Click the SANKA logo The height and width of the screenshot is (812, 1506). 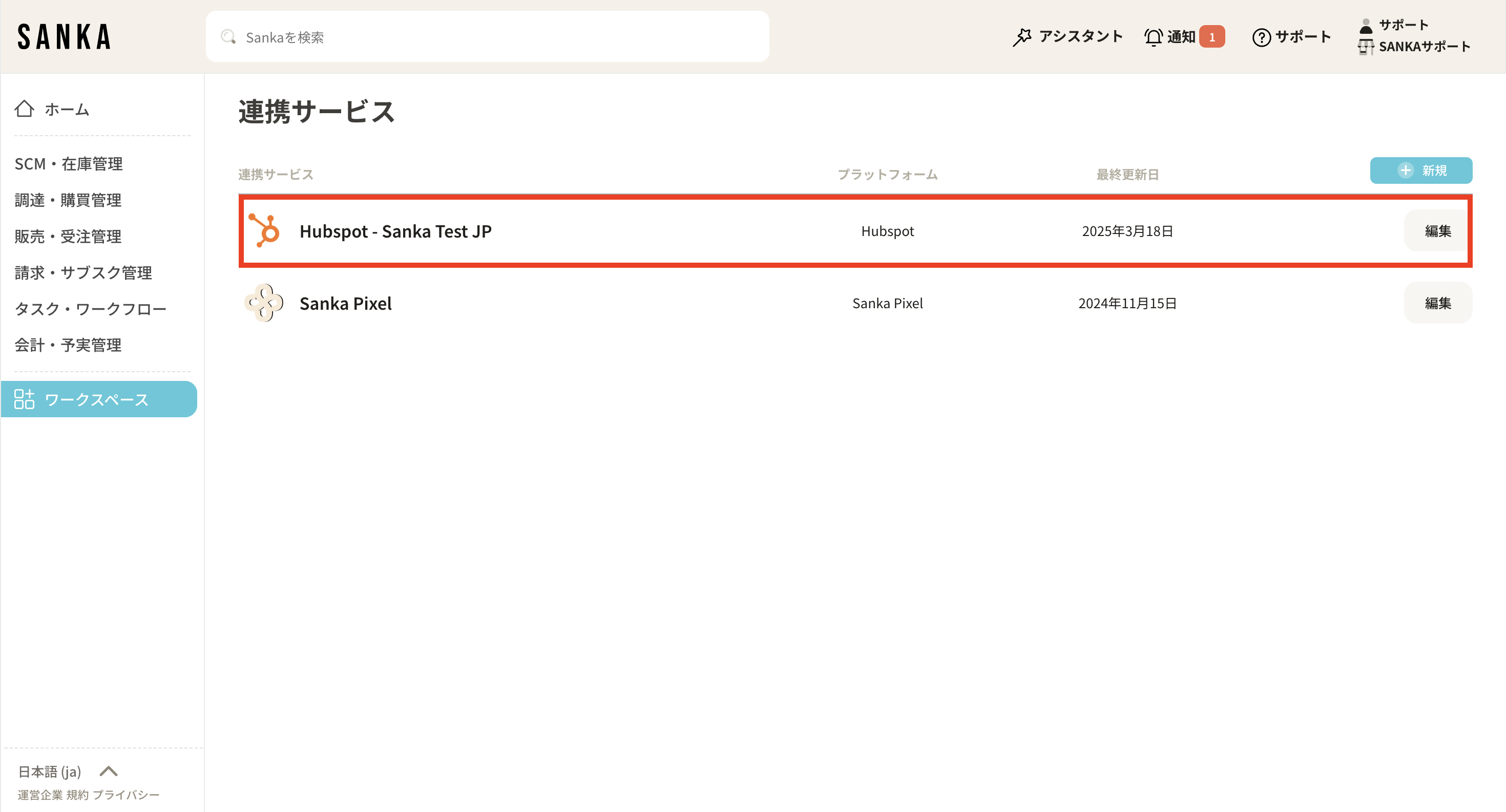(x=65, y=37)
